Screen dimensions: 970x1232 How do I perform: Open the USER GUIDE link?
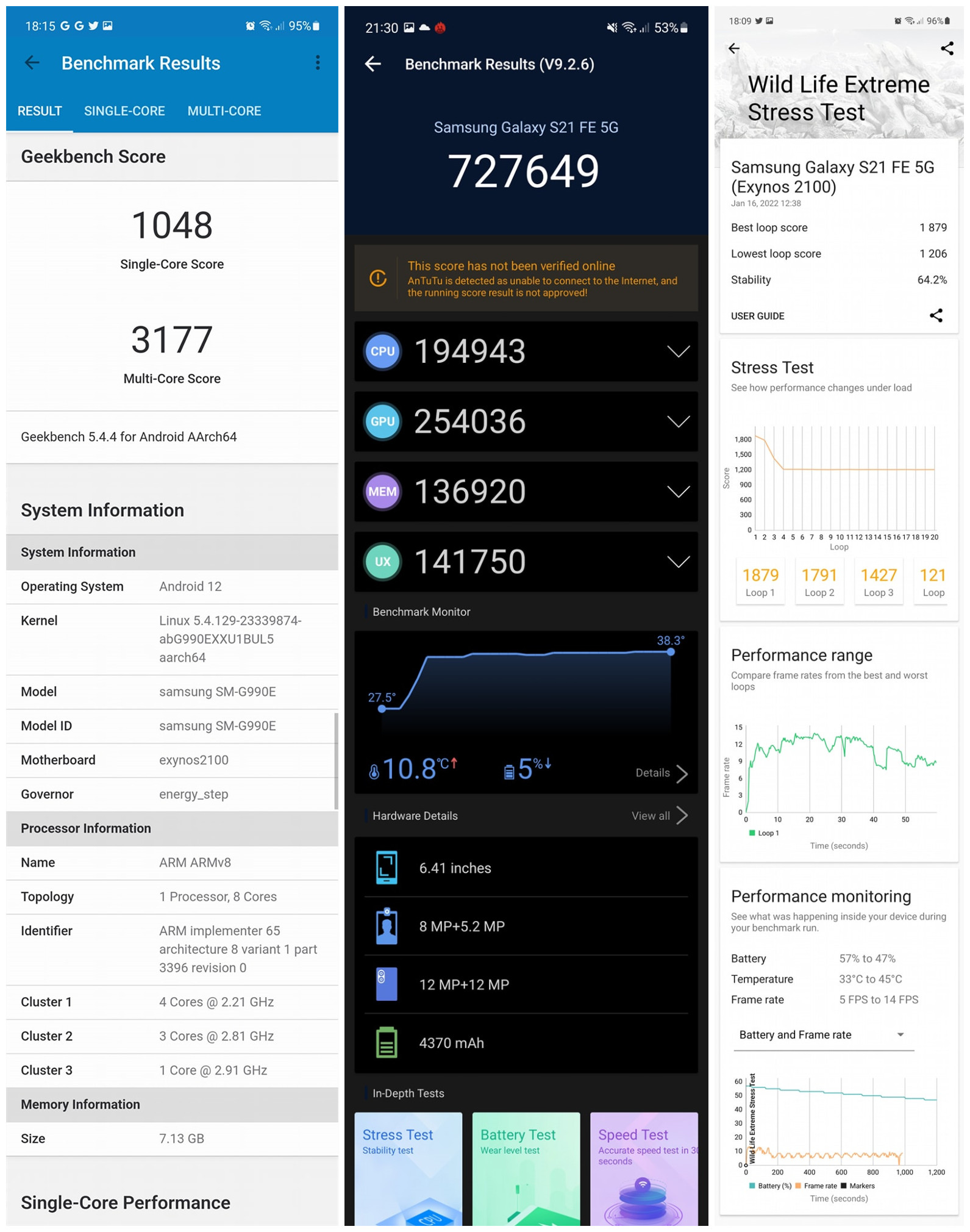(x=758, y=316)
